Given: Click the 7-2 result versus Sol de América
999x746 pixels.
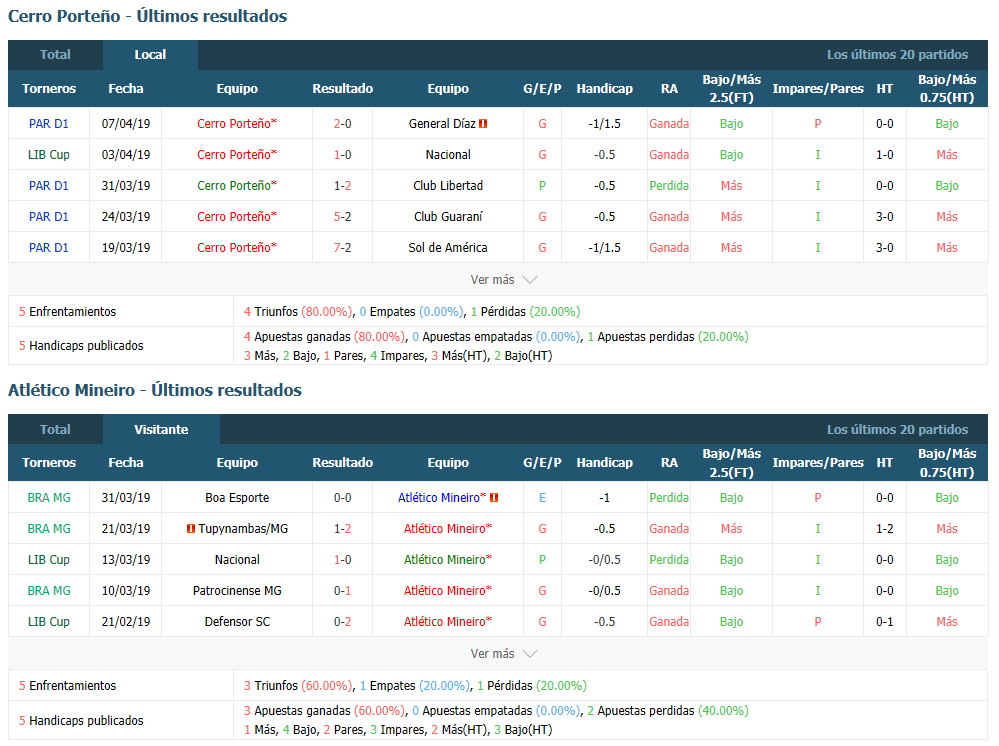Looking at the screenshot, I should (x=342, y=248).
